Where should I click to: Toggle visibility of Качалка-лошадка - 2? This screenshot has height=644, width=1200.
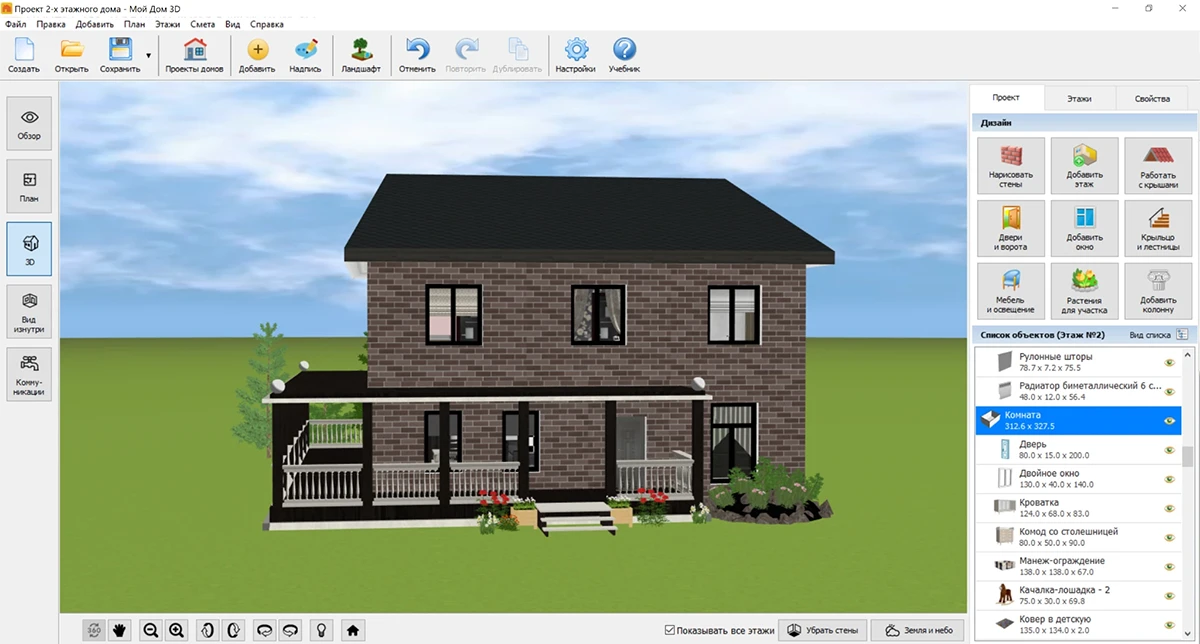1168,595
